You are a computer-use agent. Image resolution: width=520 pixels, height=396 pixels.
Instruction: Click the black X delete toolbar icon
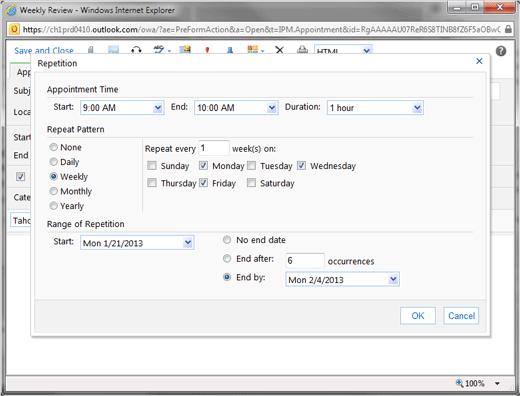pyautogui.click(x=279, y=50)
